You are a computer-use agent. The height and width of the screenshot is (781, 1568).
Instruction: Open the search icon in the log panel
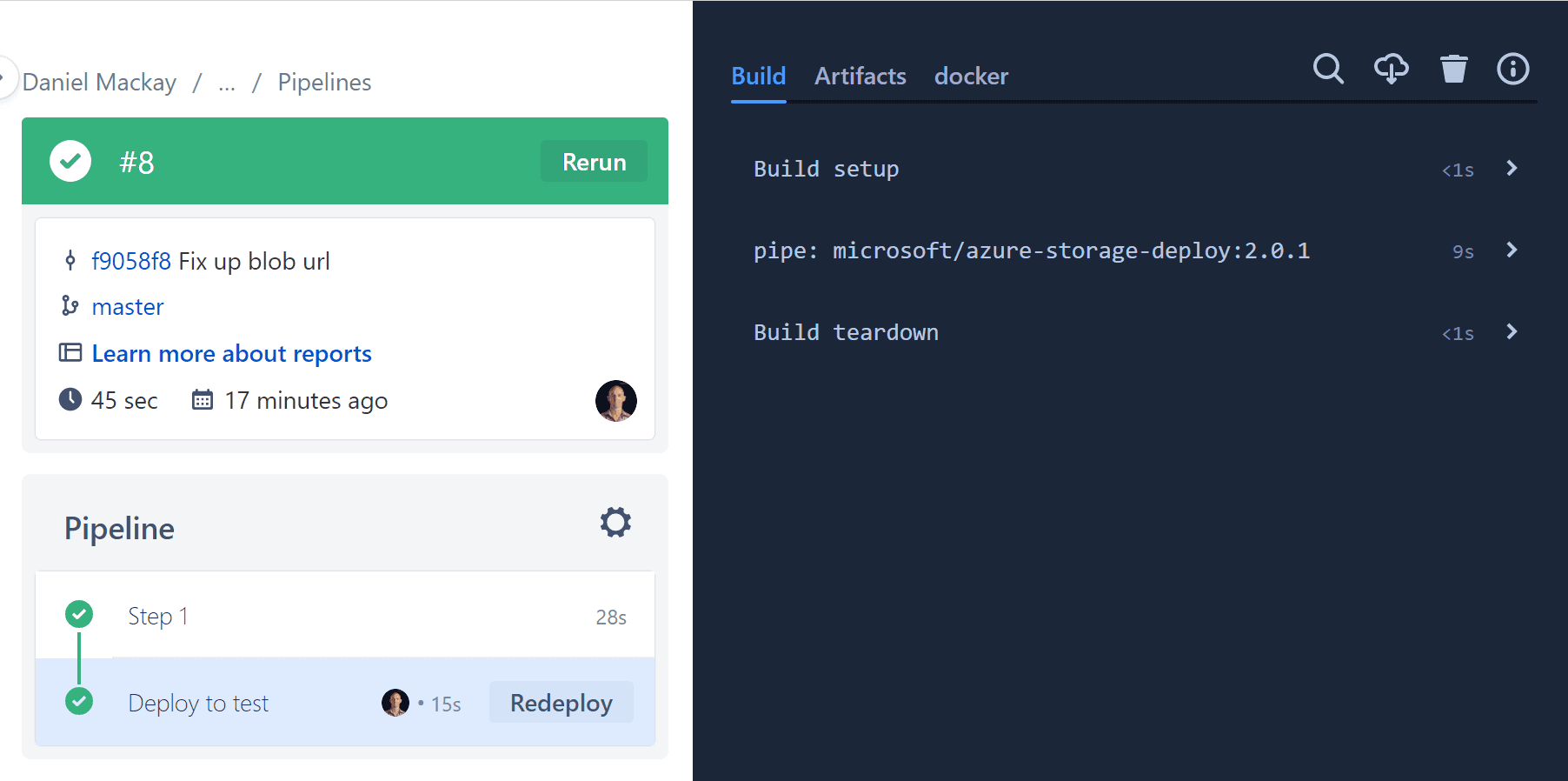coord(1328,69)
